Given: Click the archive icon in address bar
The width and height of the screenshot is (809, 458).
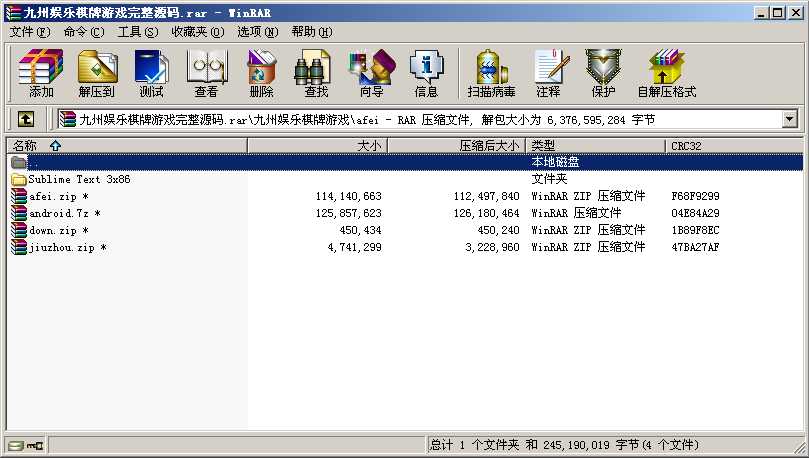Looking at the screenshot, I should 68,120.
